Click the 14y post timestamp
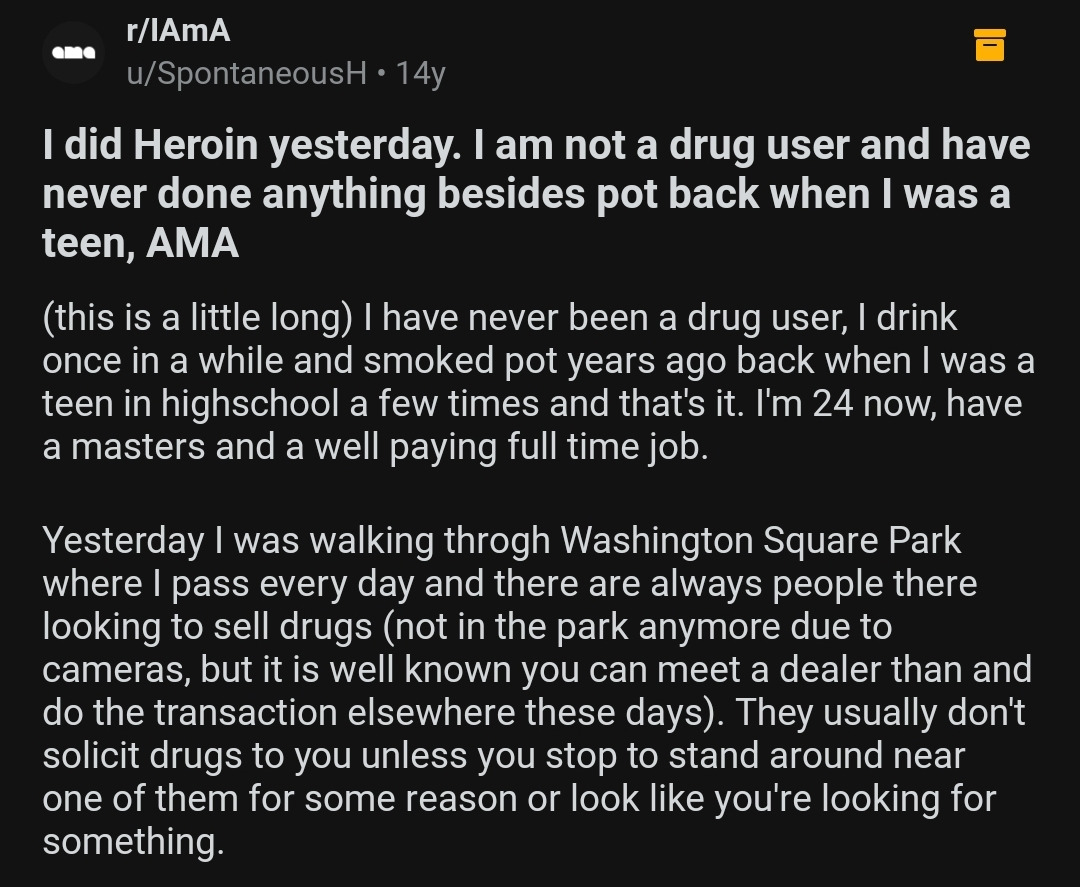1080x887 pixels. 420,73
